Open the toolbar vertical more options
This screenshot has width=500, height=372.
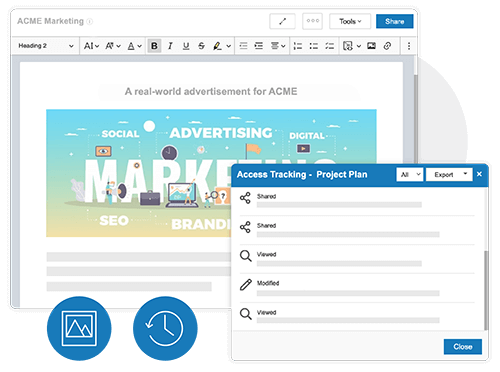(x=409, y=46)
